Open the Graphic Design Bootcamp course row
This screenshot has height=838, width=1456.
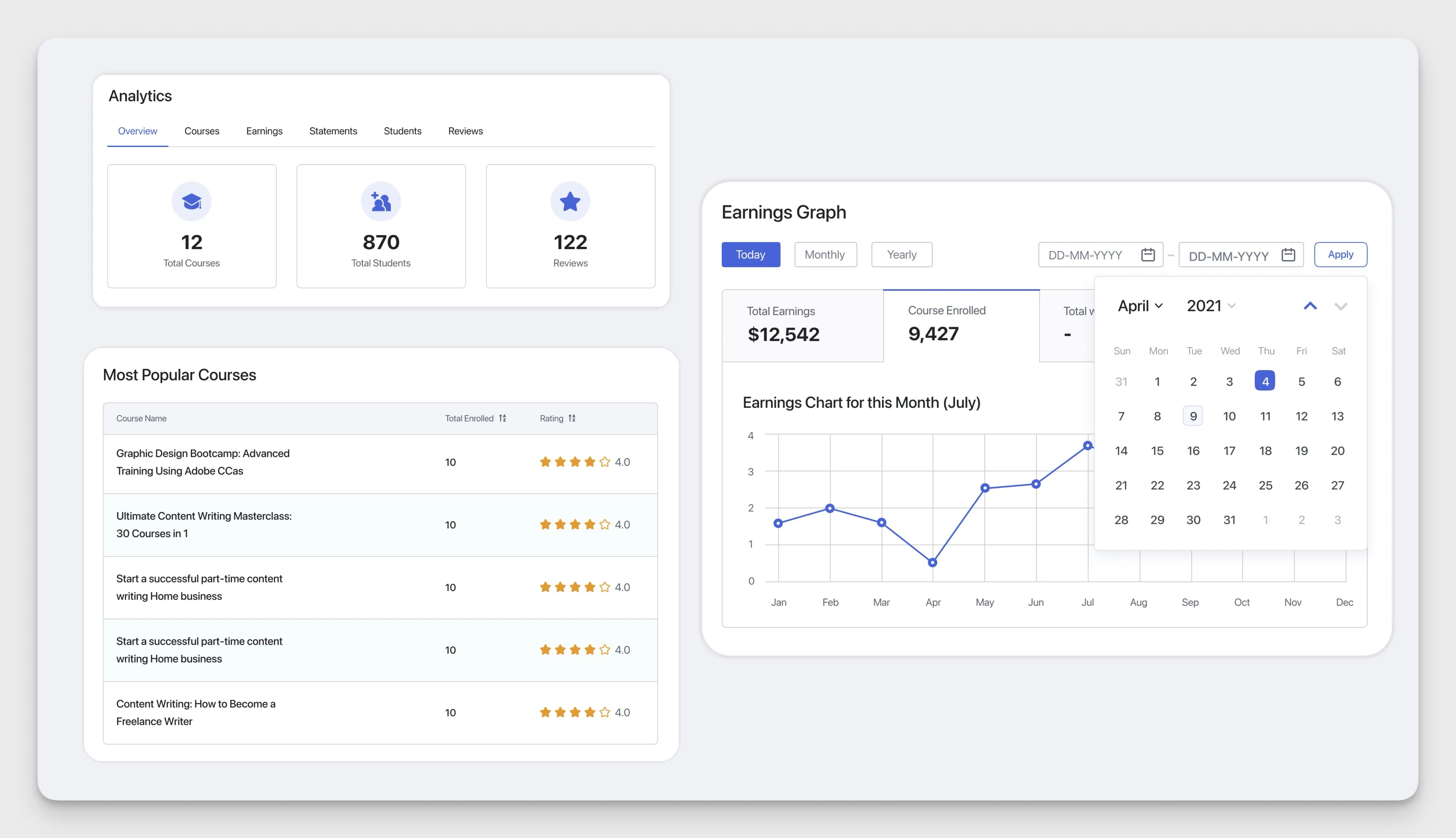click(x=203, y=462)
